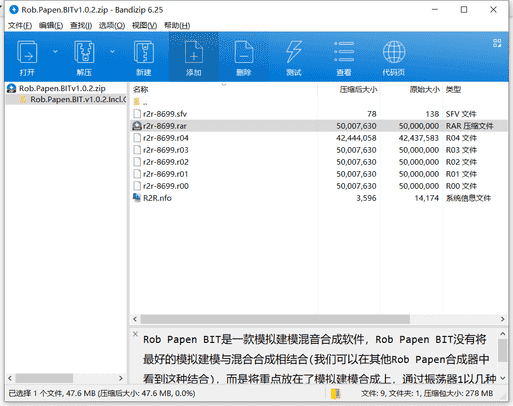Click the Extract (解压) toolbar icon
The height and width of the screenshot is (406, 513).
click(84, 52)
